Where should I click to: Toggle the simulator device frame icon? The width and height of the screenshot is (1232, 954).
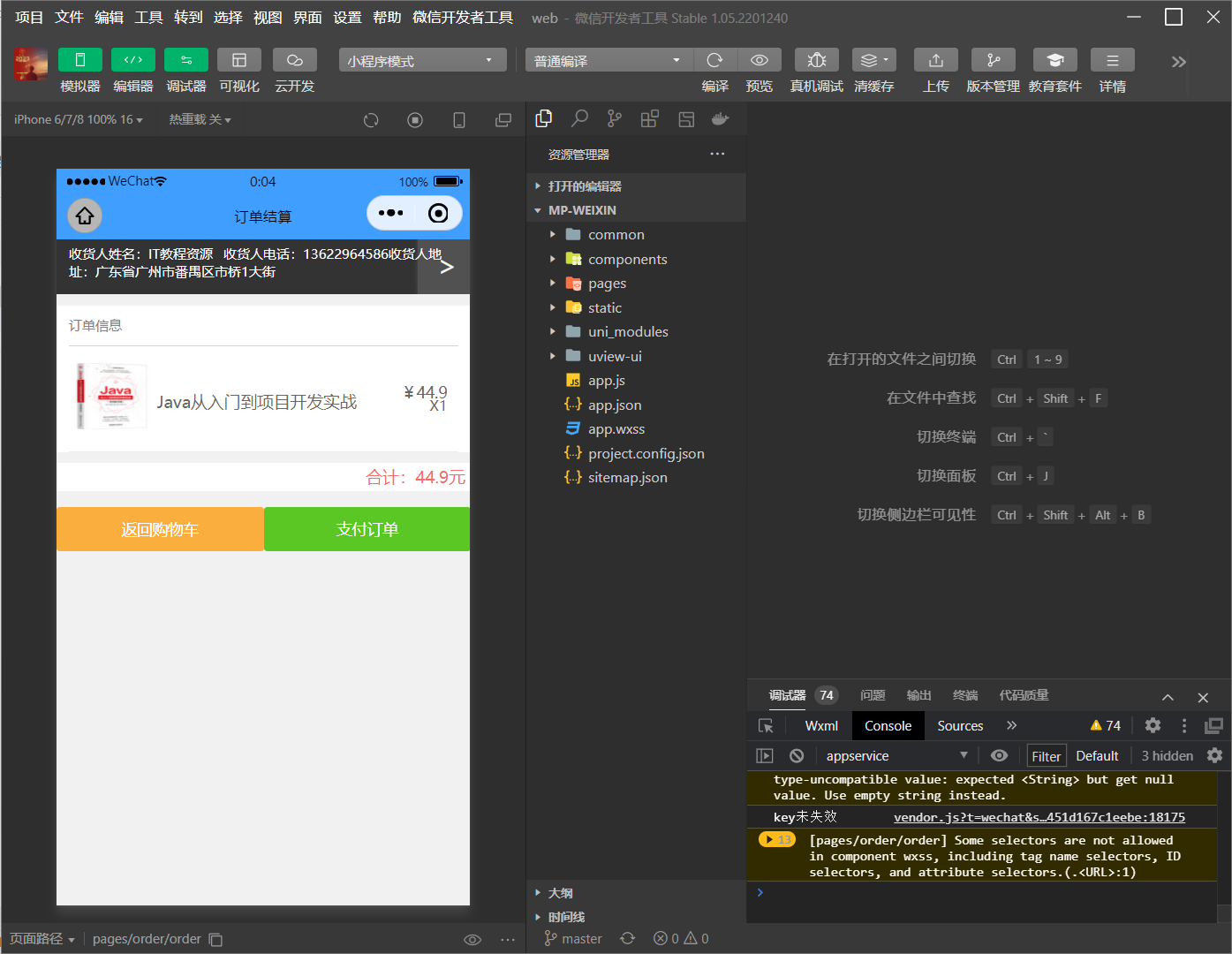[459, 120]
